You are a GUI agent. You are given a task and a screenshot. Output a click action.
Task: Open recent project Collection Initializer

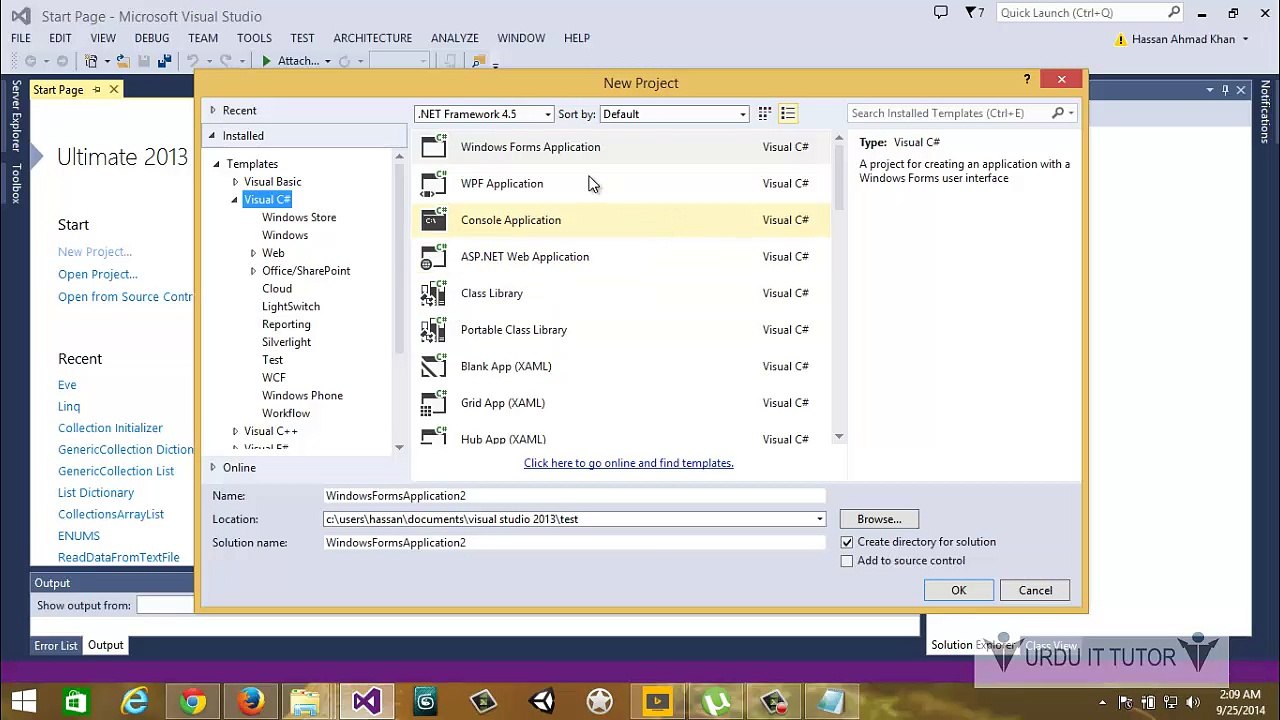click(x=110, y=428)
